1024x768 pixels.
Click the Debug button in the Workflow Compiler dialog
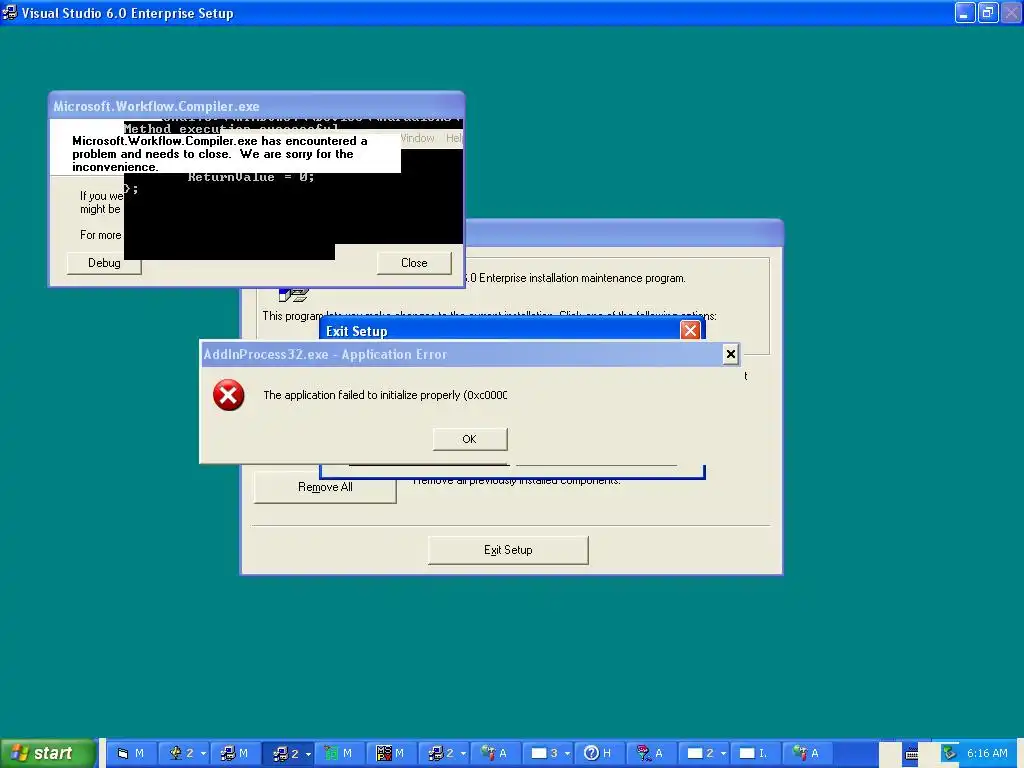click(104, 263)
